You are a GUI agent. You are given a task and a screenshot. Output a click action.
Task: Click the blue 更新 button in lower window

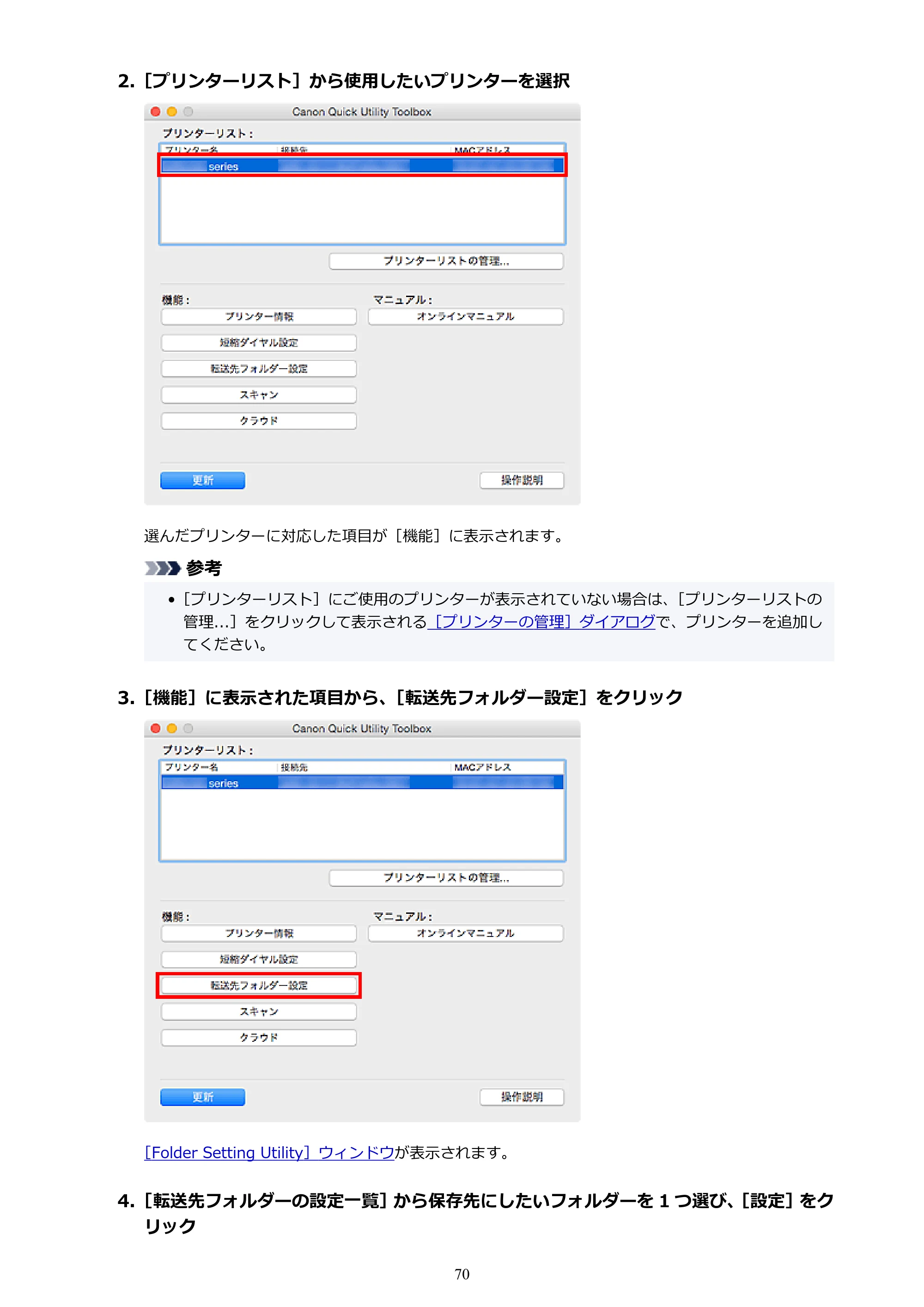tap(203, 1097)
